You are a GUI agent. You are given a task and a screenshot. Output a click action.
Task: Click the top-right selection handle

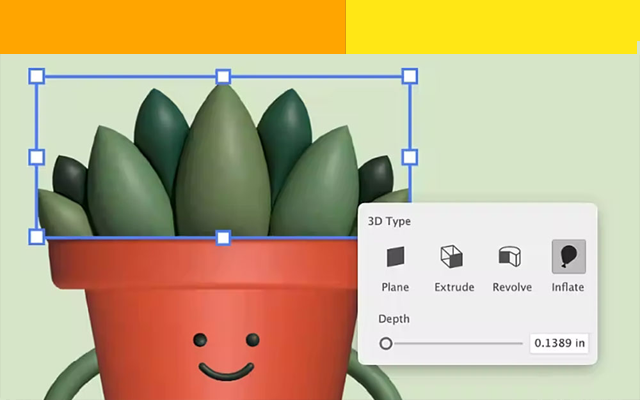[x=410, y=76]
